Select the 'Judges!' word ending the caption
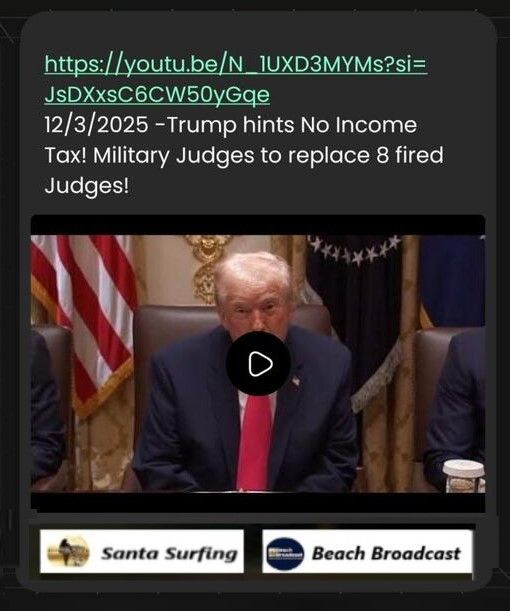 [86, 185]
